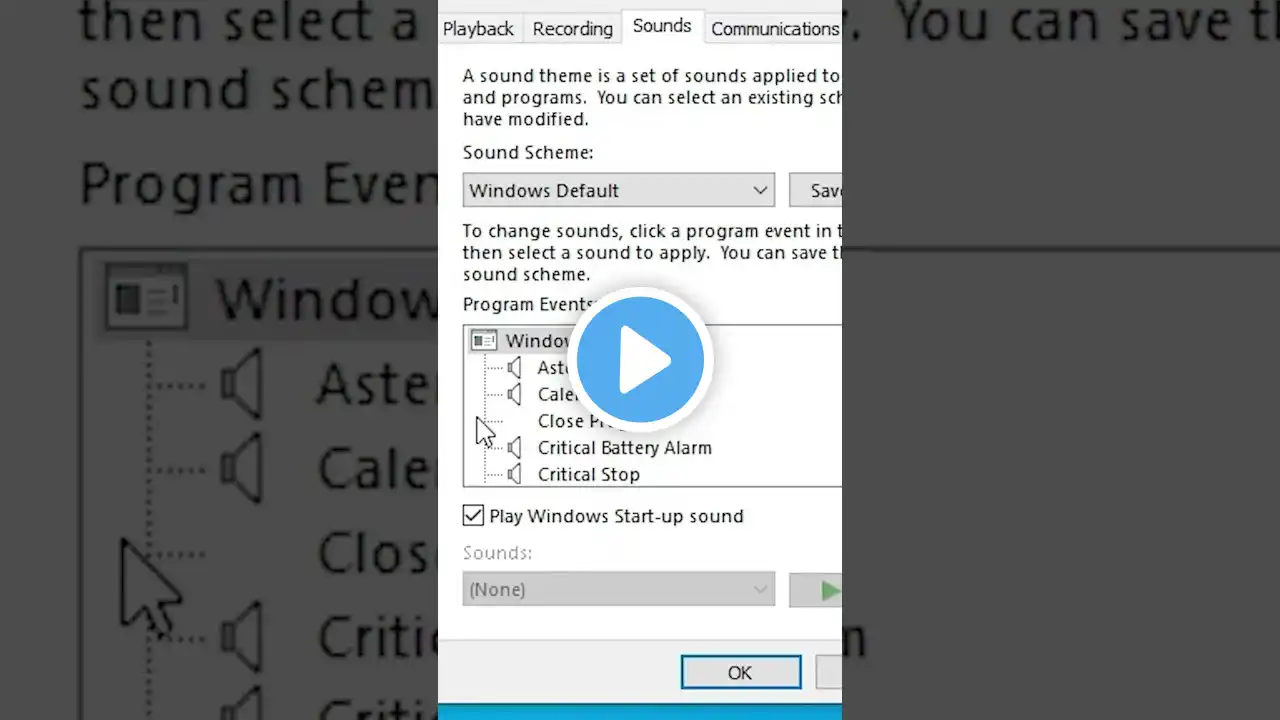Image resolution: width=1280 pixels, height=720 pixels.
Task: Click the speaker icon beside Critical Battery Alarm
Action: tap(514, 448)
